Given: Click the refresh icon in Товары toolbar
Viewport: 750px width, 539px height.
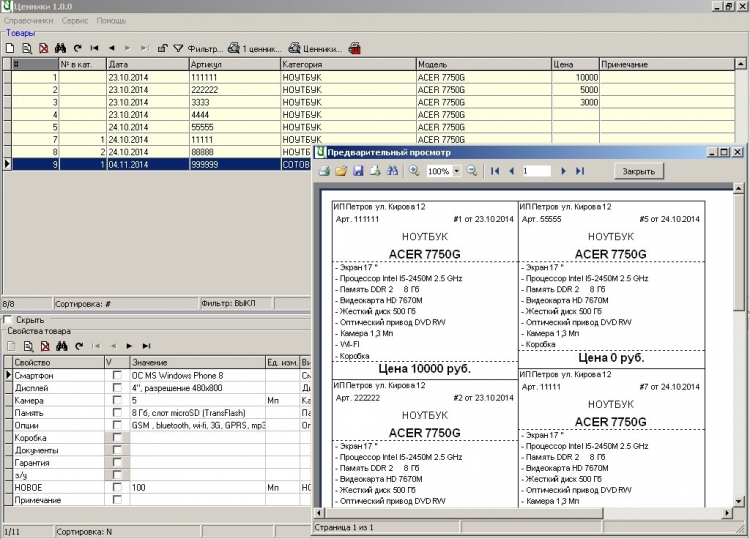Looking at the screenshot, I should point(77,48).
